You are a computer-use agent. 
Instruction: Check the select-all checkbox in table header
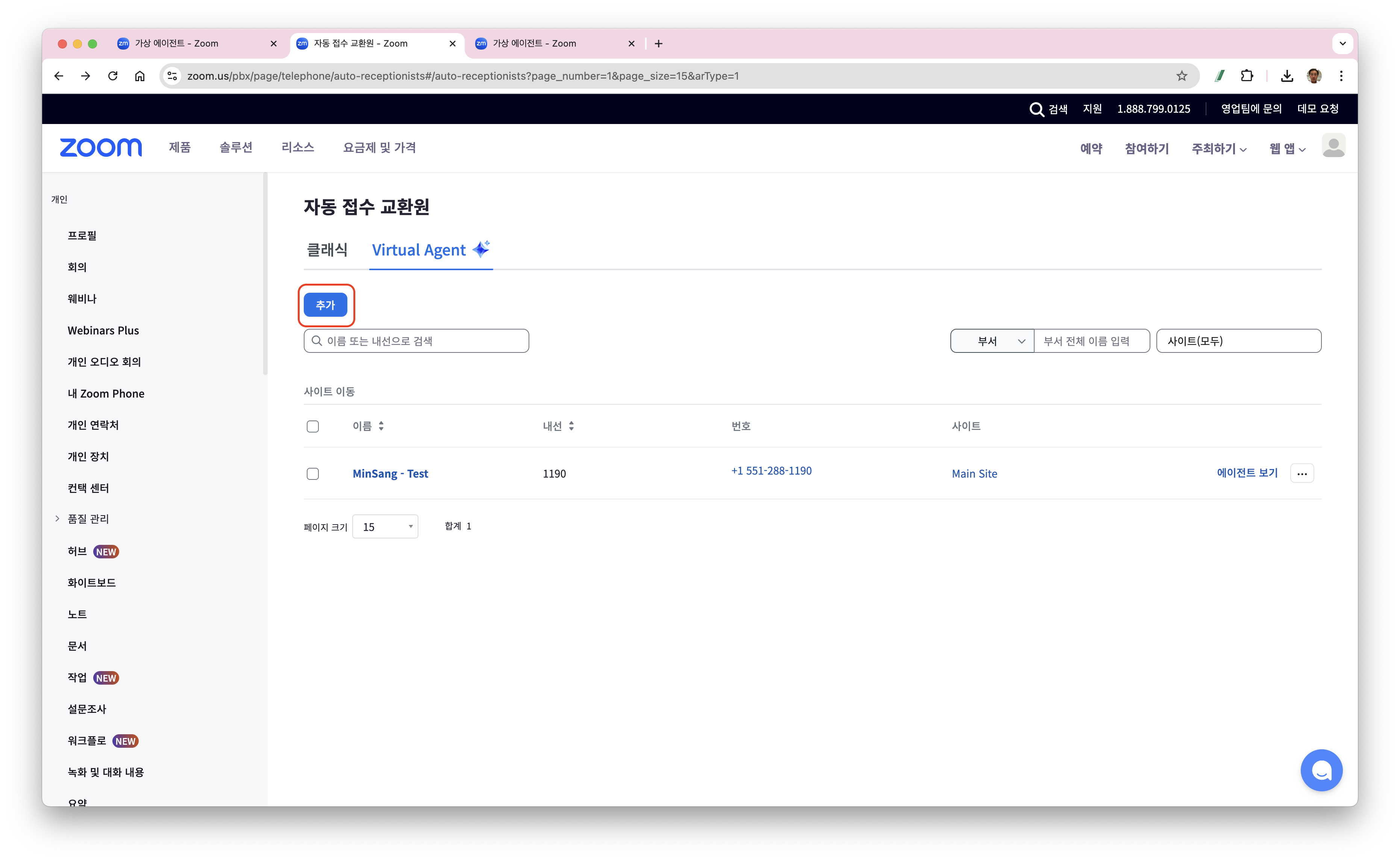click(312, 426)
